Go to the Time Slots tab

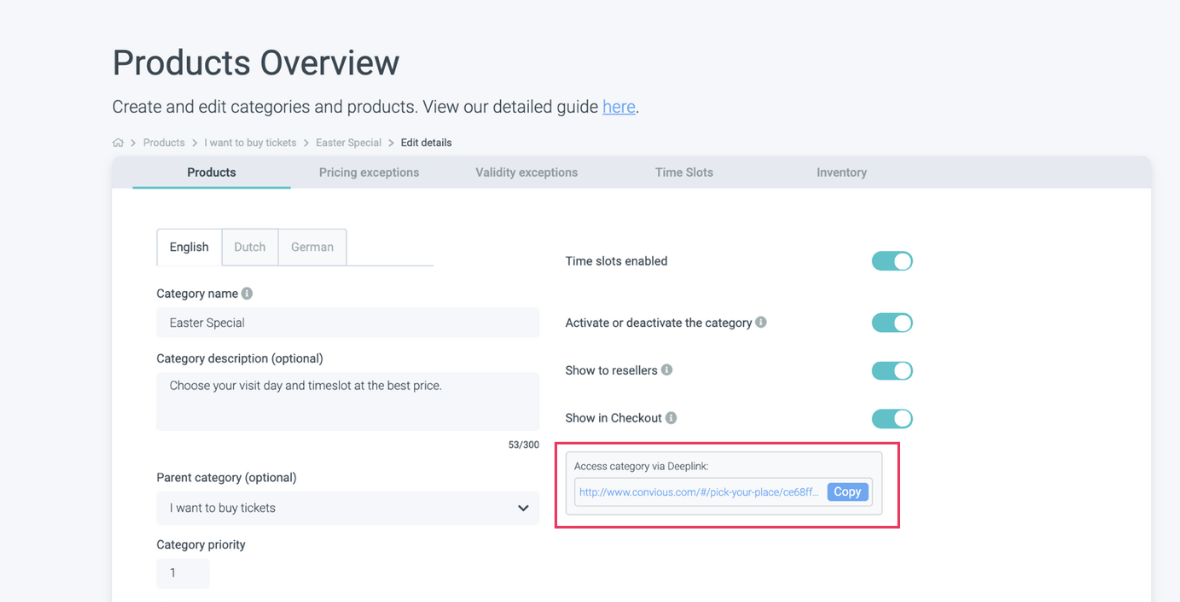[x=684, y=173]
